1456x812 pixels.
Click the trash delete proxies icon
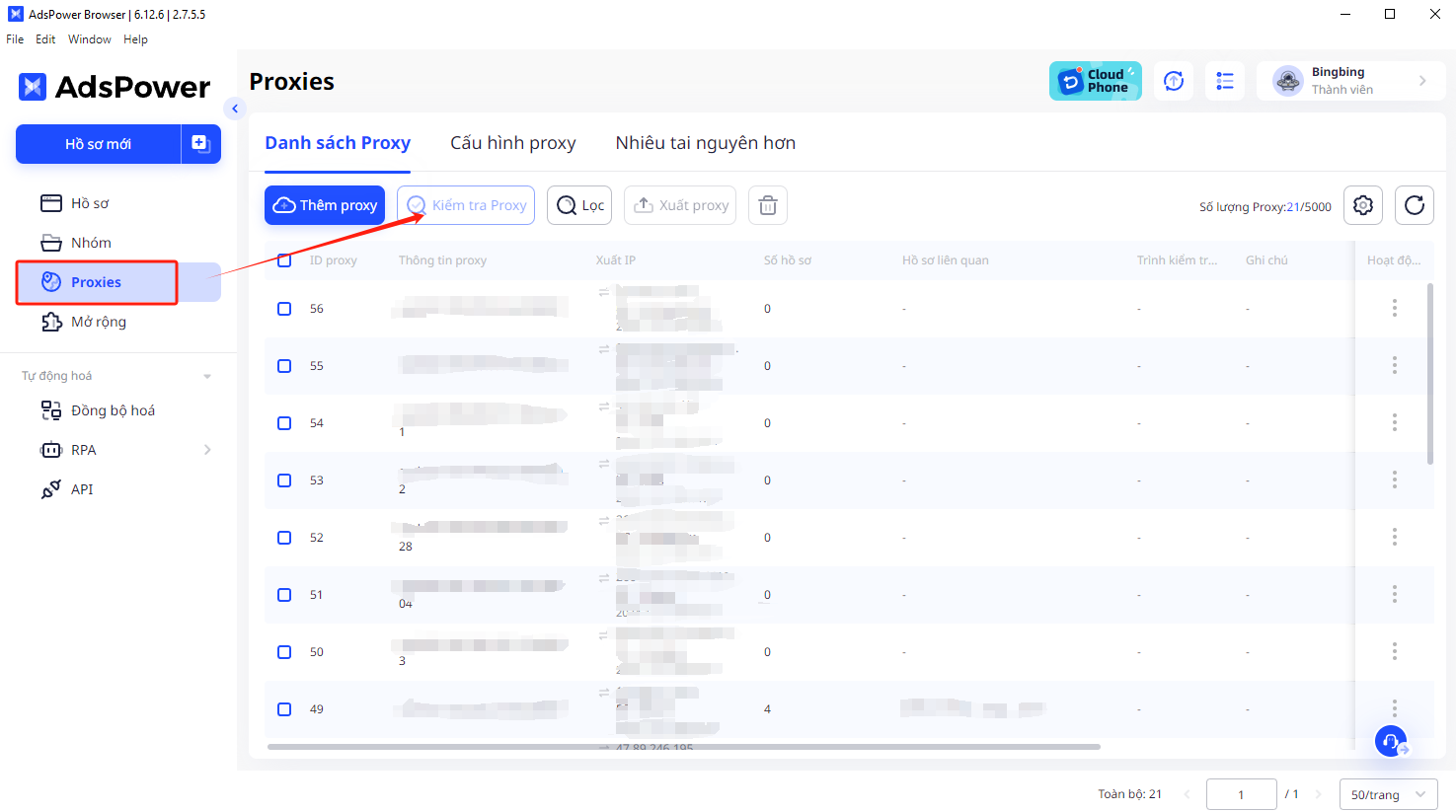768,205
